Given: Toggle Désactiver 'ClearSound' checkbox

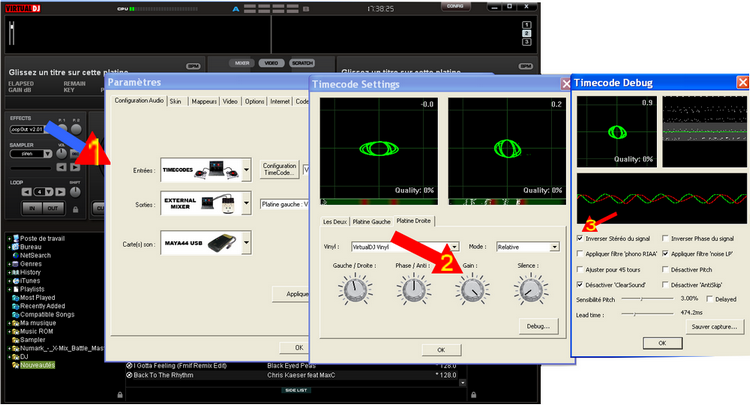Looking at the screenshot, I should point(582,284).
